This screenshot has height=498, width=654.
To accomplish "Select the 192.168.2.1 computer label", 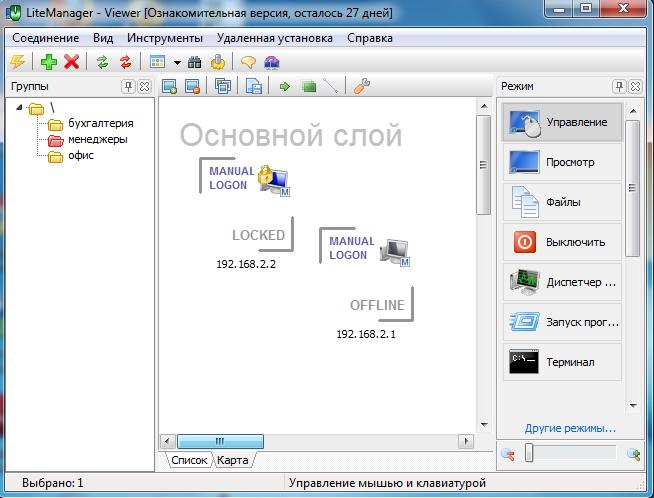I will coord(366,335).
